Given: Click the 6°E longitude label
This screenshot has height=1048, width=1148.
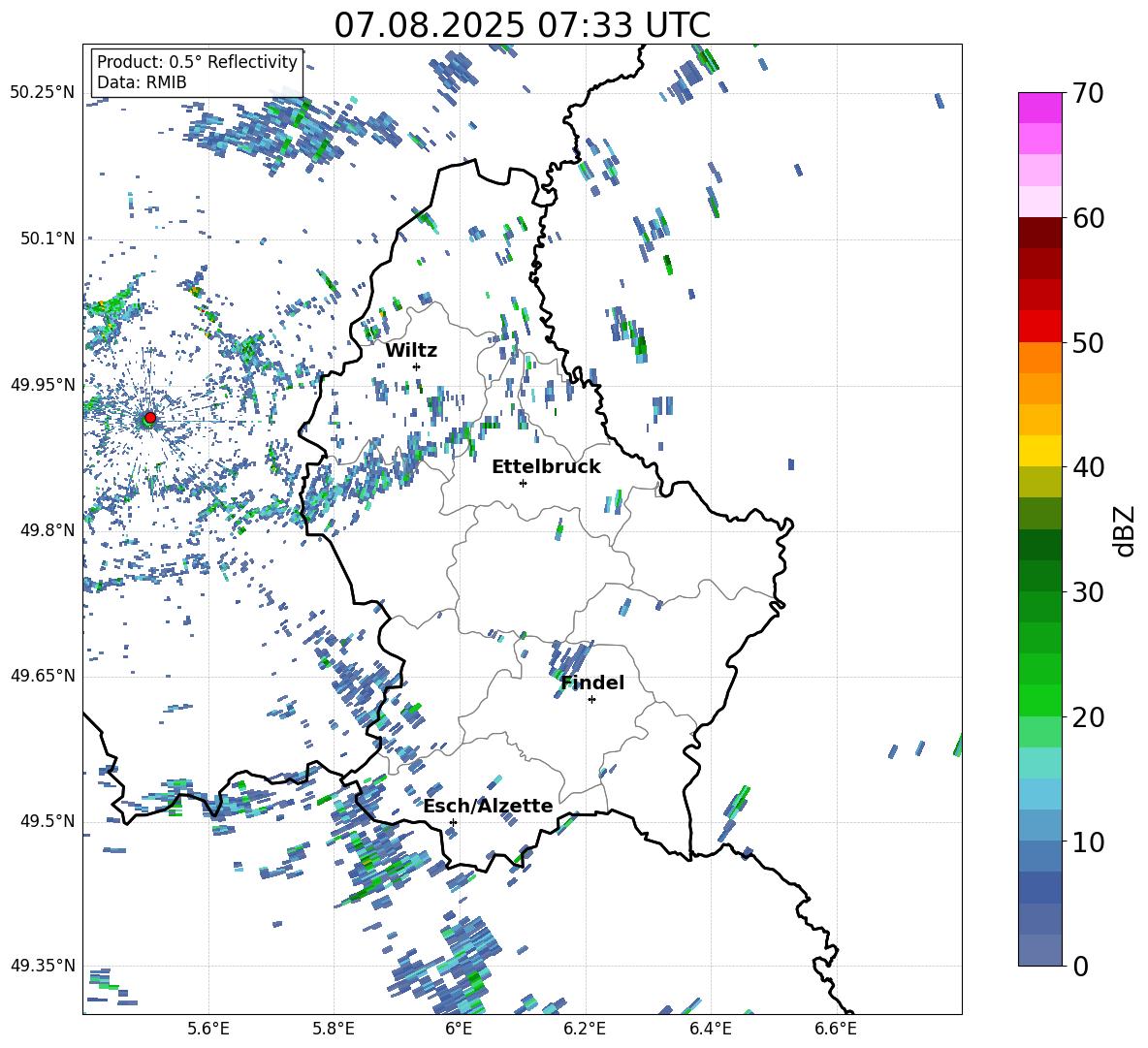Looking at the screenshot, I should tap(459, 1029).
